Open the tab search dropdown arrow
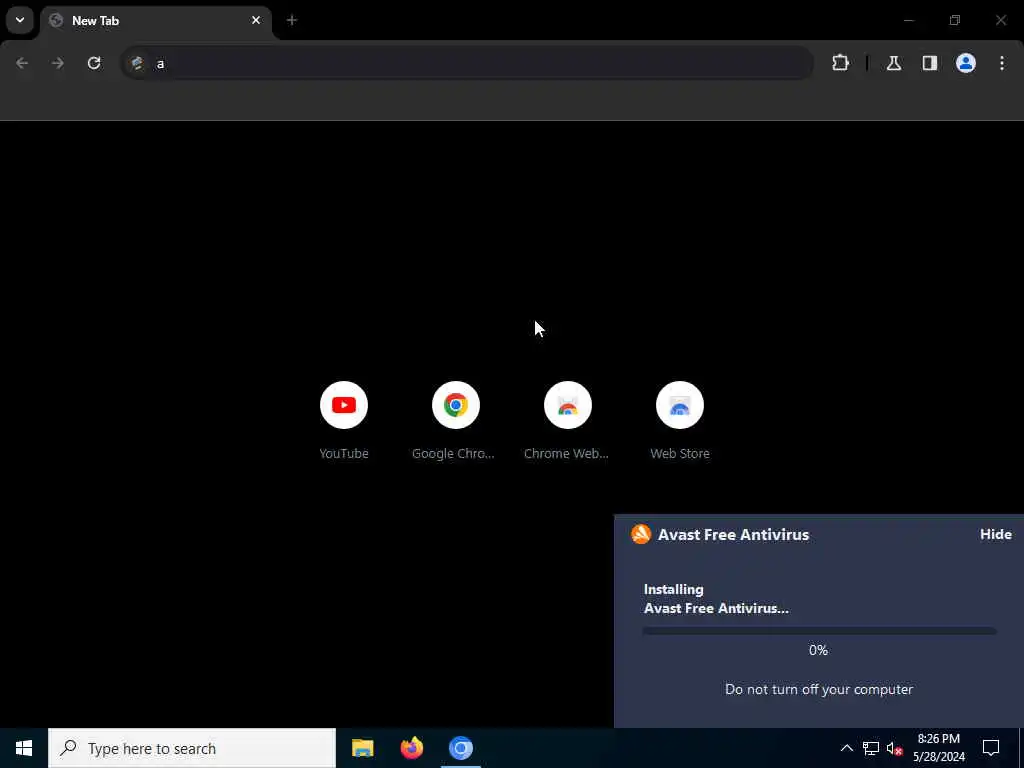1024x768 pixels. pyautogui.click(x=20, y=20)
